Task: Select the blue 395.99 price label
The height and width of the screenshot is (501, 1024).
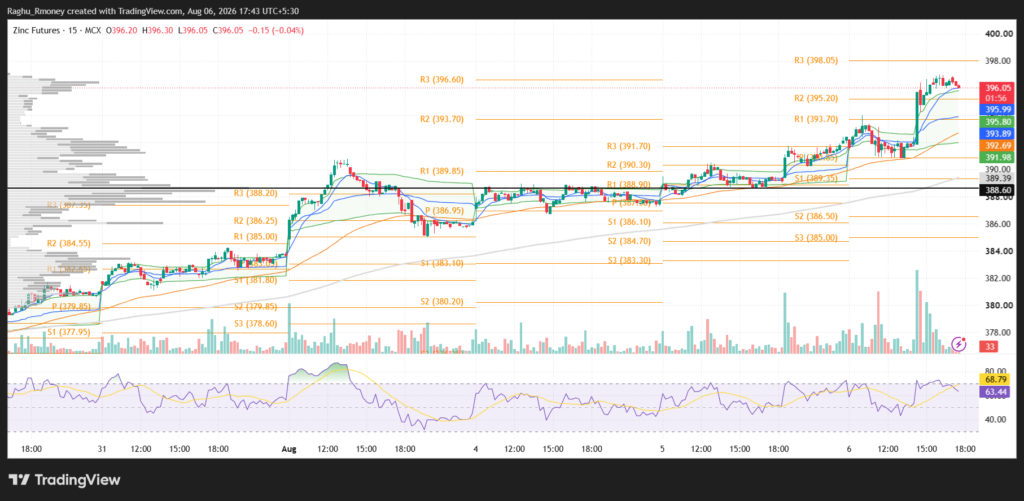Action: coord(998,110)
